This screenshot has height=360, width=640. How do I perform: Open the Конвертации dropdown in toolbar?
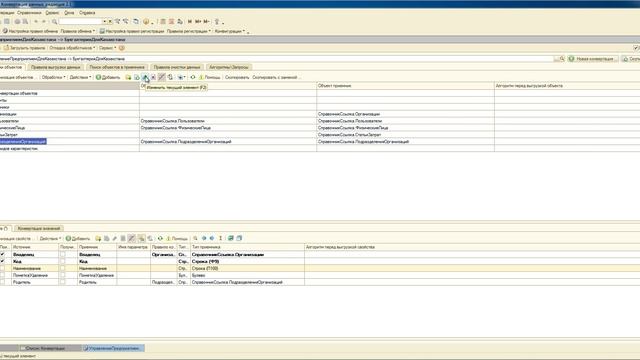click(230, 31)
